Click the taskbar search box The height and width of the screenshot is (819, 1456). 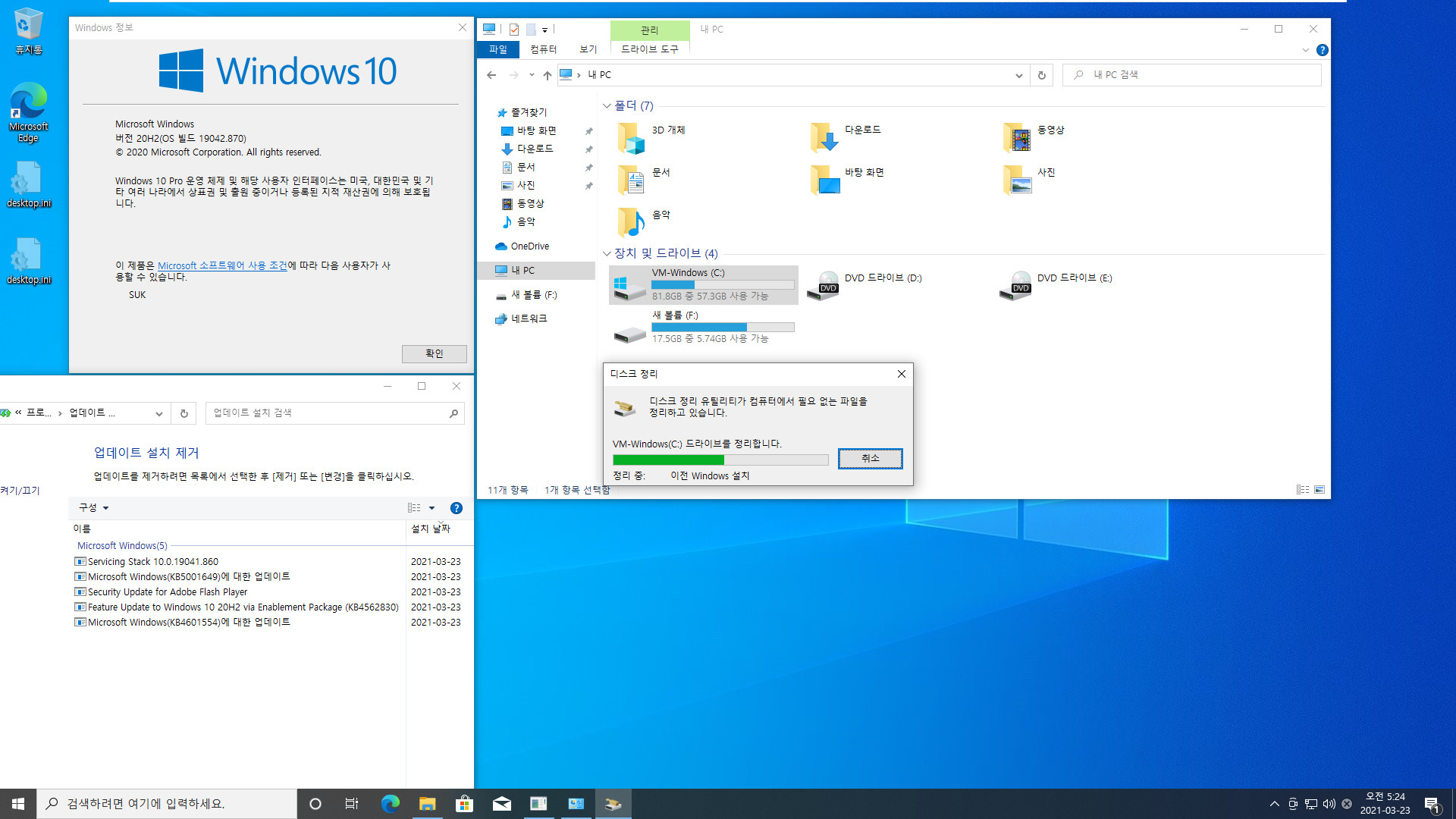(x=166, y=804)
